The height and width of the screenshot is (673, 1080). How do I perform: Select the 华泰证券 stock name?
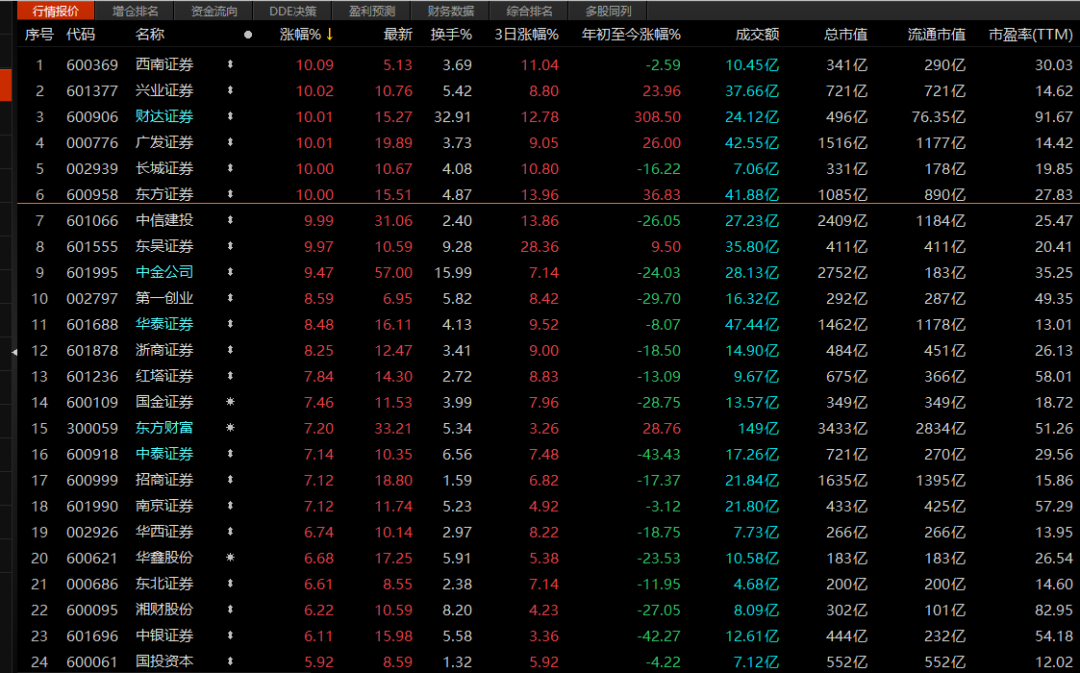[x=165, y=324]
